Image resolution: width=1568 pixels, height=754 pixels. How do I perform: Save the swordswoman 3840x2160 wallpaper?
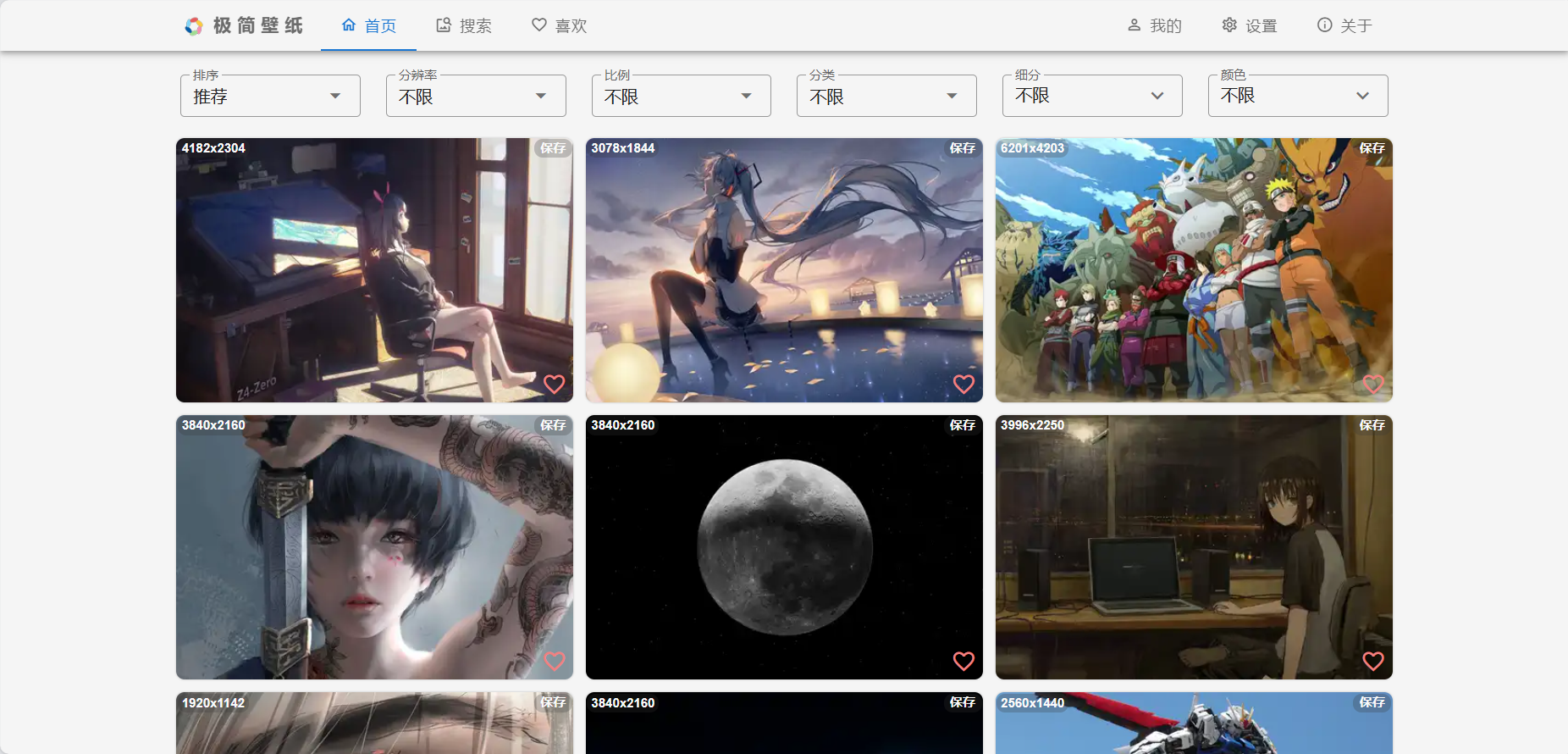click(553, 425)
